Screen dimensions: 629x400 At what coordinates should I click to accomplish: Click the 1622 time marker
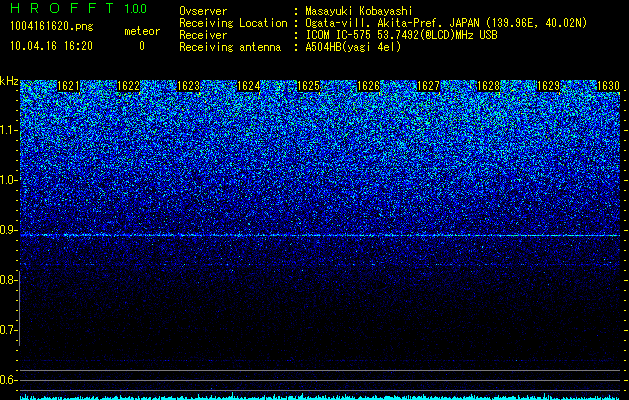tap(128, 86)
